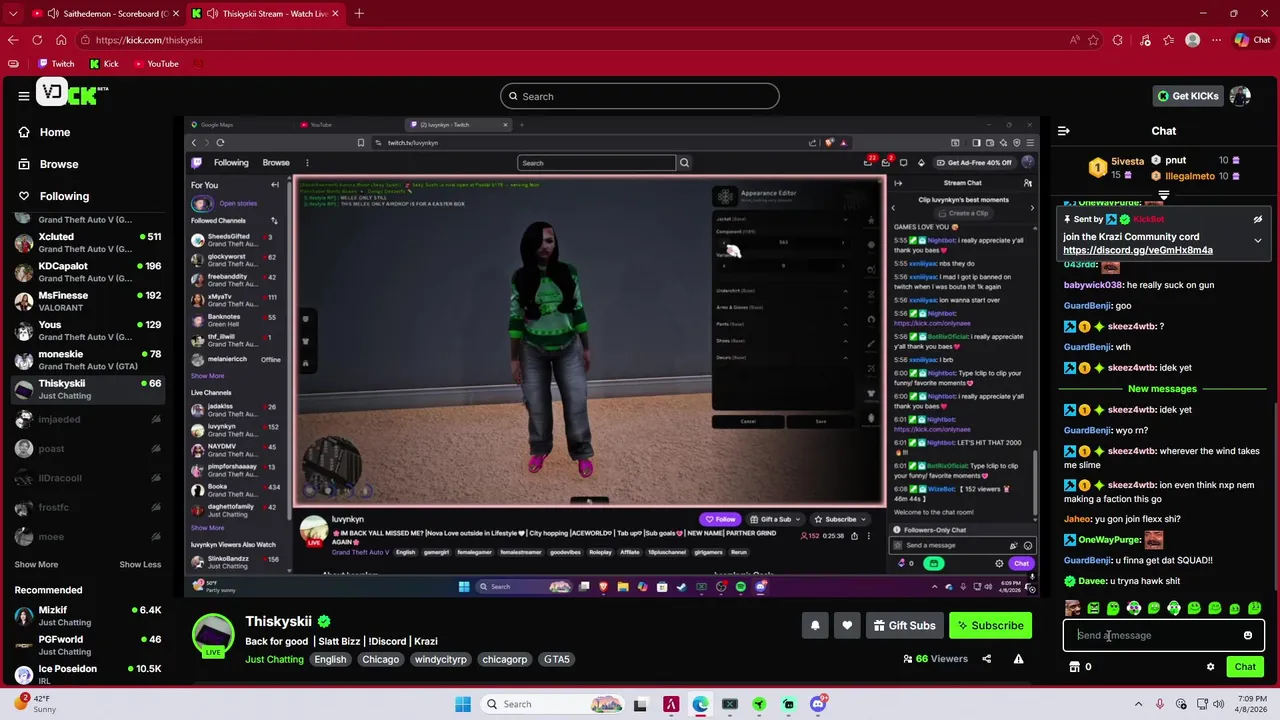
Task: Click the face photo emote in quick bar
Action: click(1073, 608)
